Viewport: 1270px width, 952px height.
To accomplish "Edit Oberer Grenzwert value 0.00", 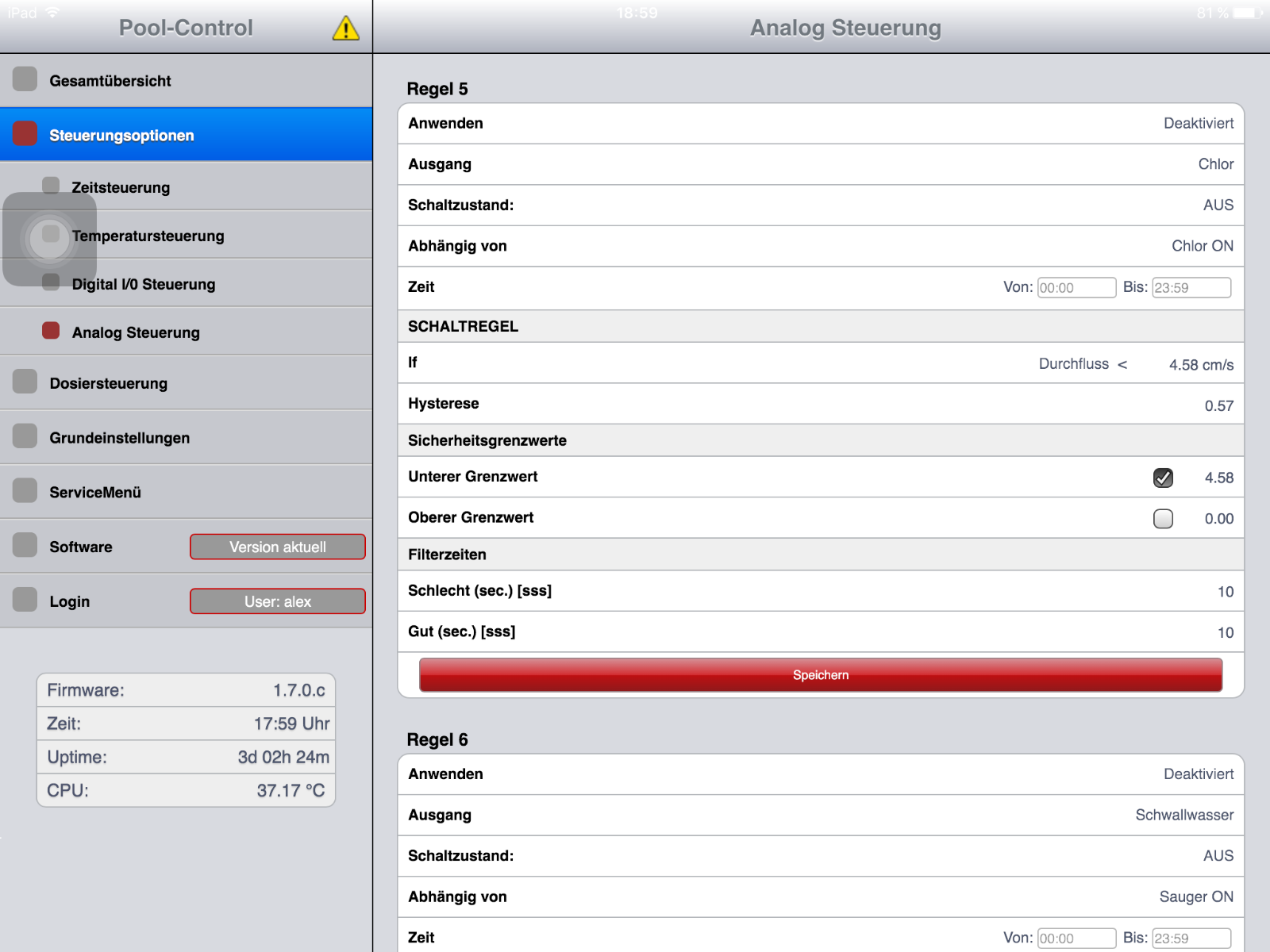I will pyautogui.click(x=1218, y=519).
